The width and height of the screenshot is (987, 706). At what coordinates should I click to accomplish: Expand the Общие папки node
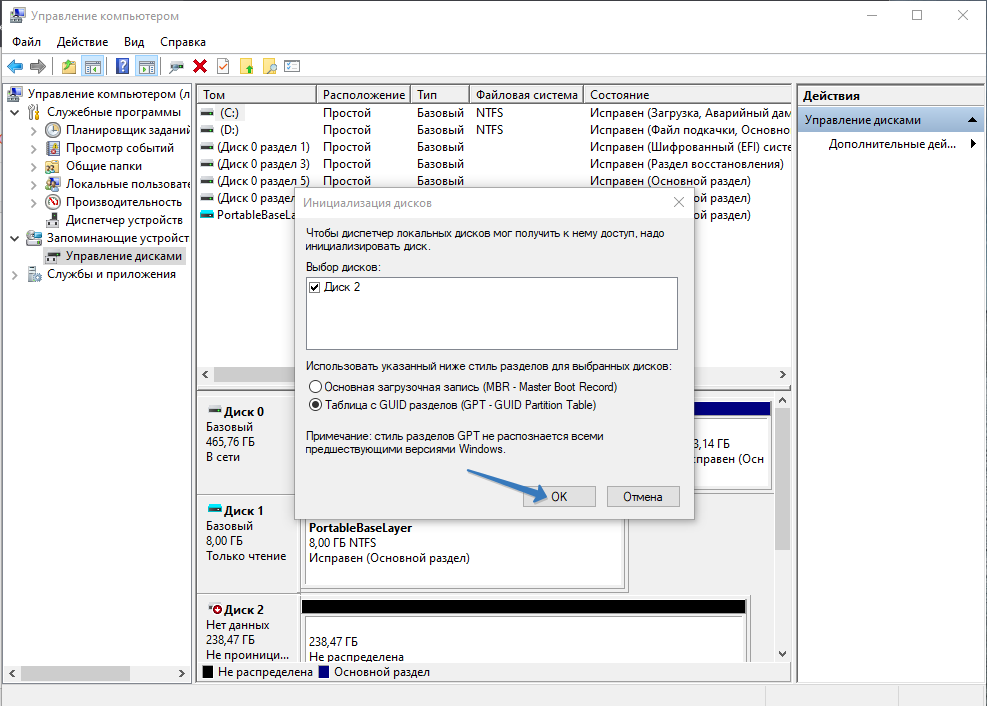tap(33, 167)
